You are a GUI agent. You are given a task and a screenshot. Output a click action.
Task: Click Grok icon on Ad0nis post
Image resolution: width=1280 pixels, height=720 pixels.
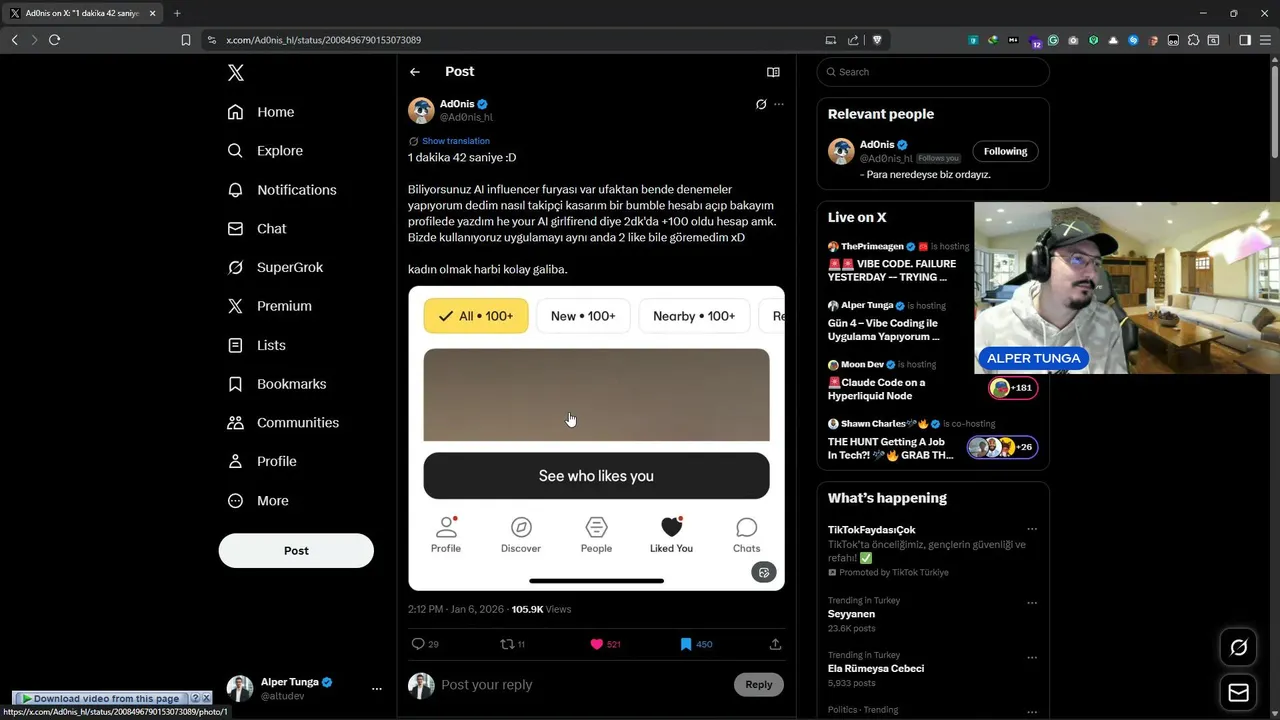(x=761, y=104)
